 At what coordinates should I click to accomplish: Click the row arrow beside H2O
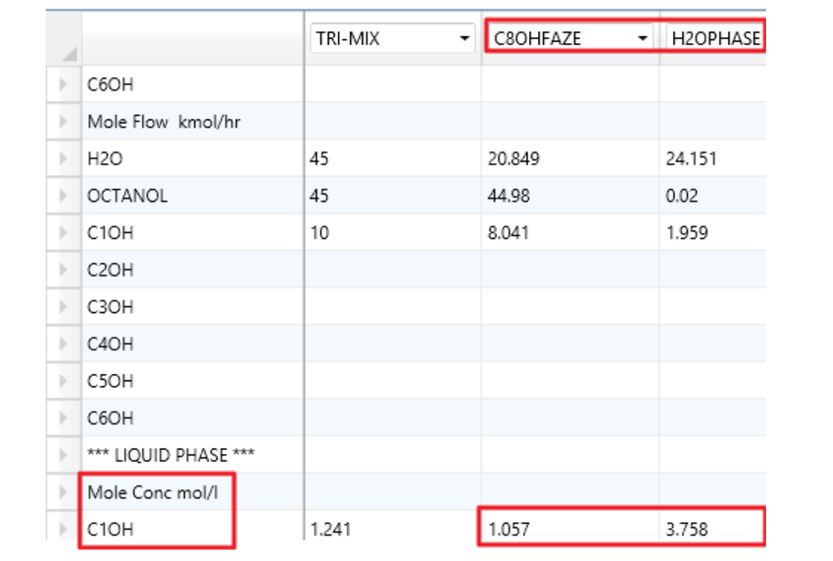click(x=64, y=159)
